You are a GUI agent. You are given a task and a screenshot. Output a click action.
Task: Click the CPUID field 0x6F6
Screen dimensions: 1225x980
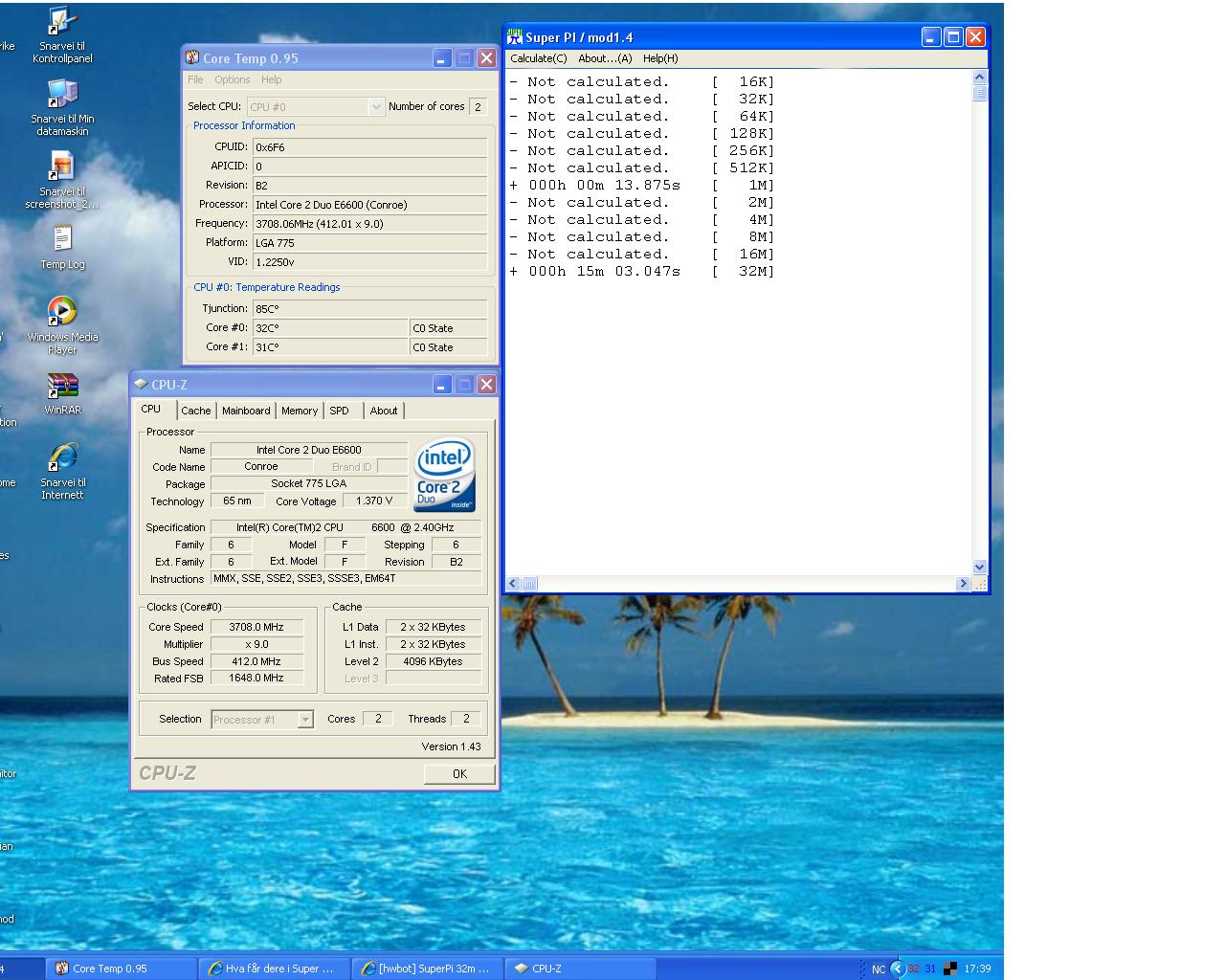point(369,147)
